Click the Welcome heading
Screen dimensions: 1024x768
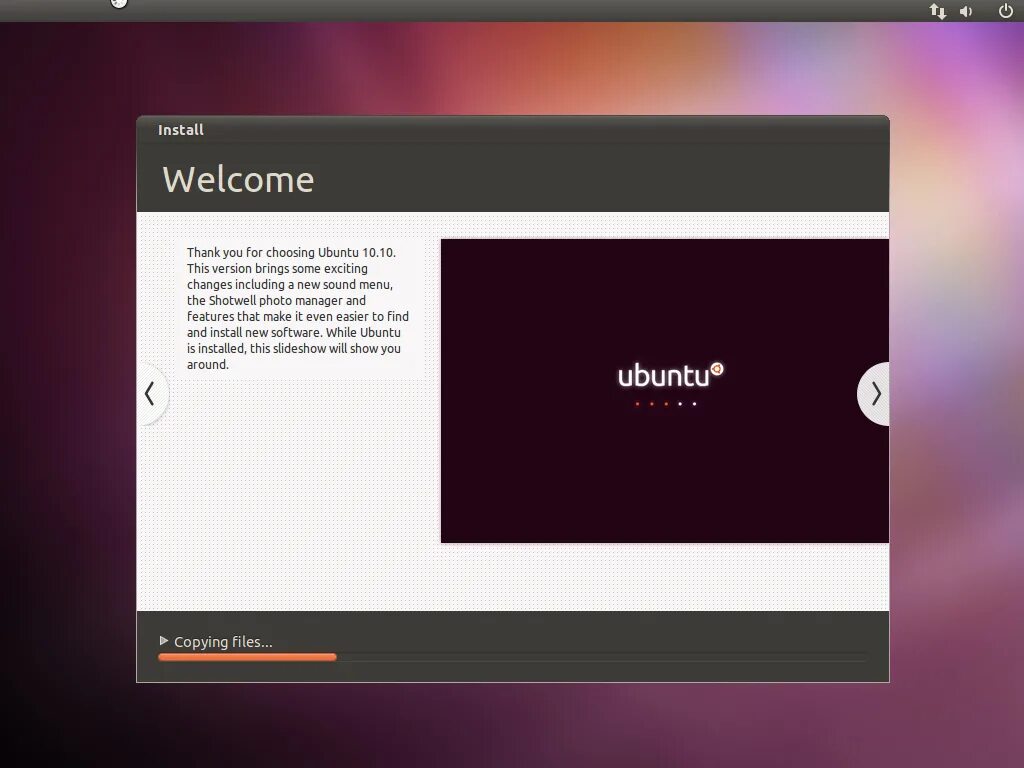click(238, 180)
